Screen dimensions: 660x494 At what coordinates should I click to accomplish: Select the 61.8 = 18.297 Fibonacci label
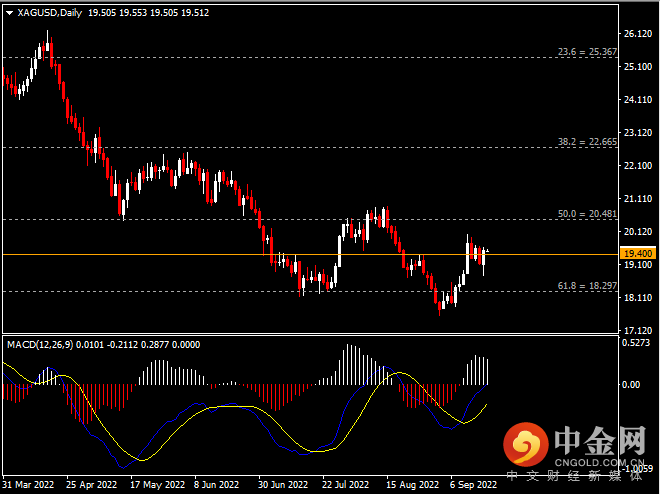pos(587,286)
